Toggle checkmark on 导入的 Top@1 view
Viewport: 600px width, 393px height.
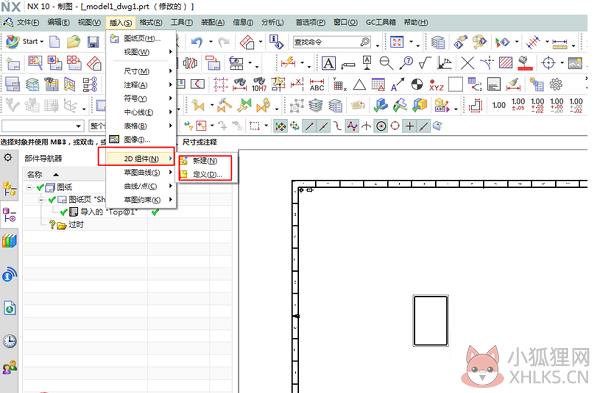64,212
